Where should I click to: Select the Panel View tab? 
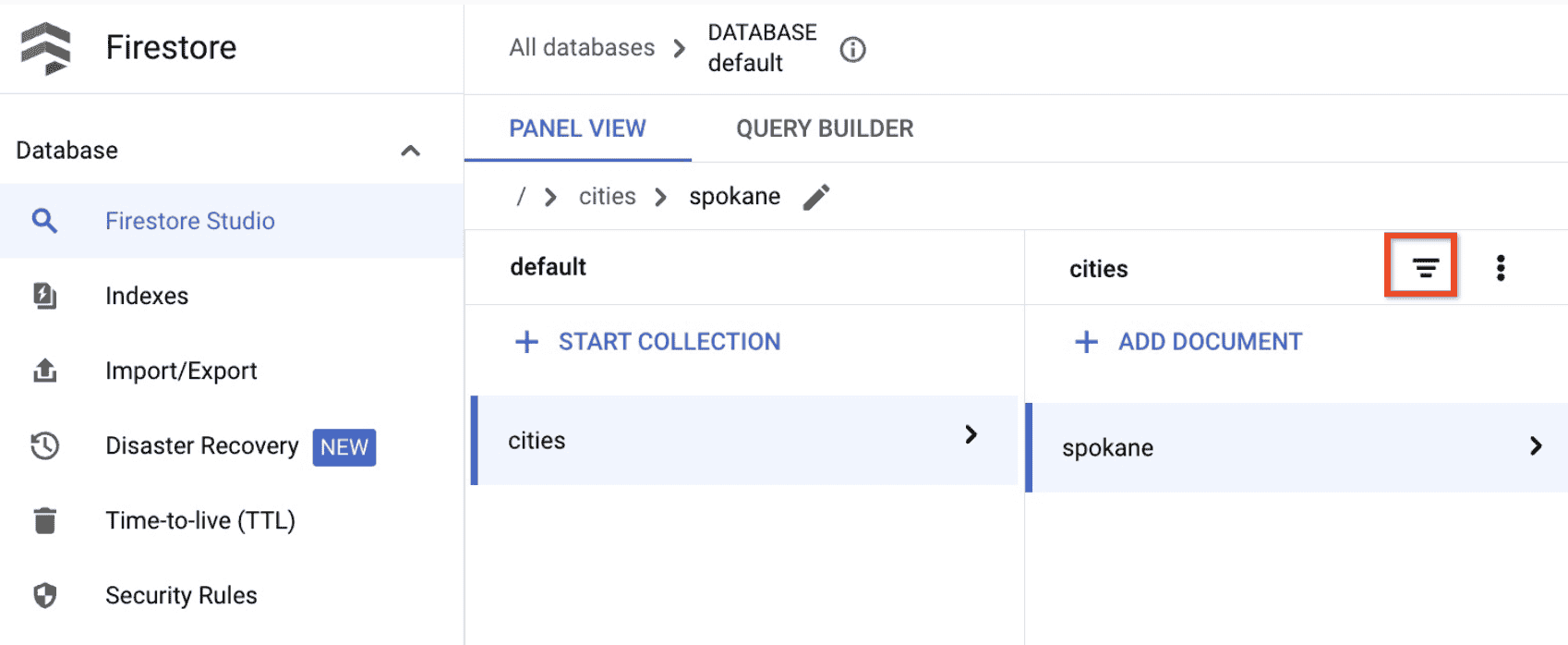coord(577,128)
